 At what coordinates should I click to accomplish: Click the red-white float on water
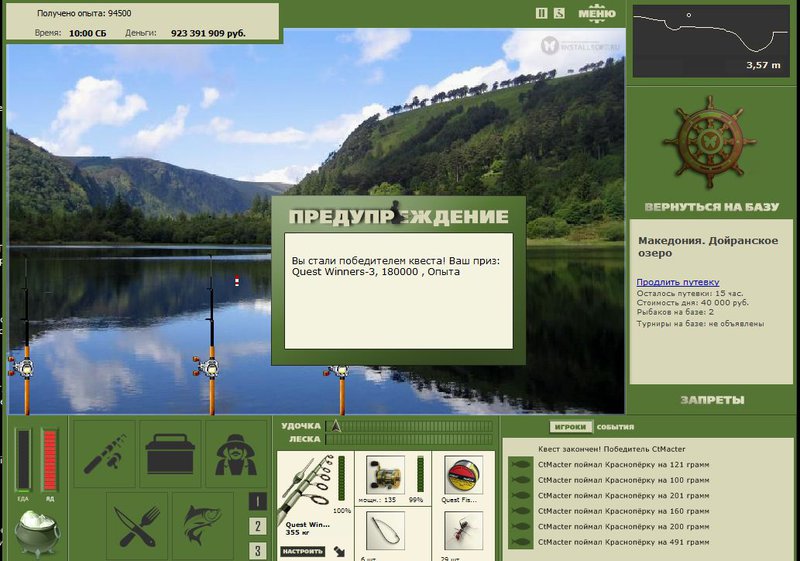tap(237, 280)
